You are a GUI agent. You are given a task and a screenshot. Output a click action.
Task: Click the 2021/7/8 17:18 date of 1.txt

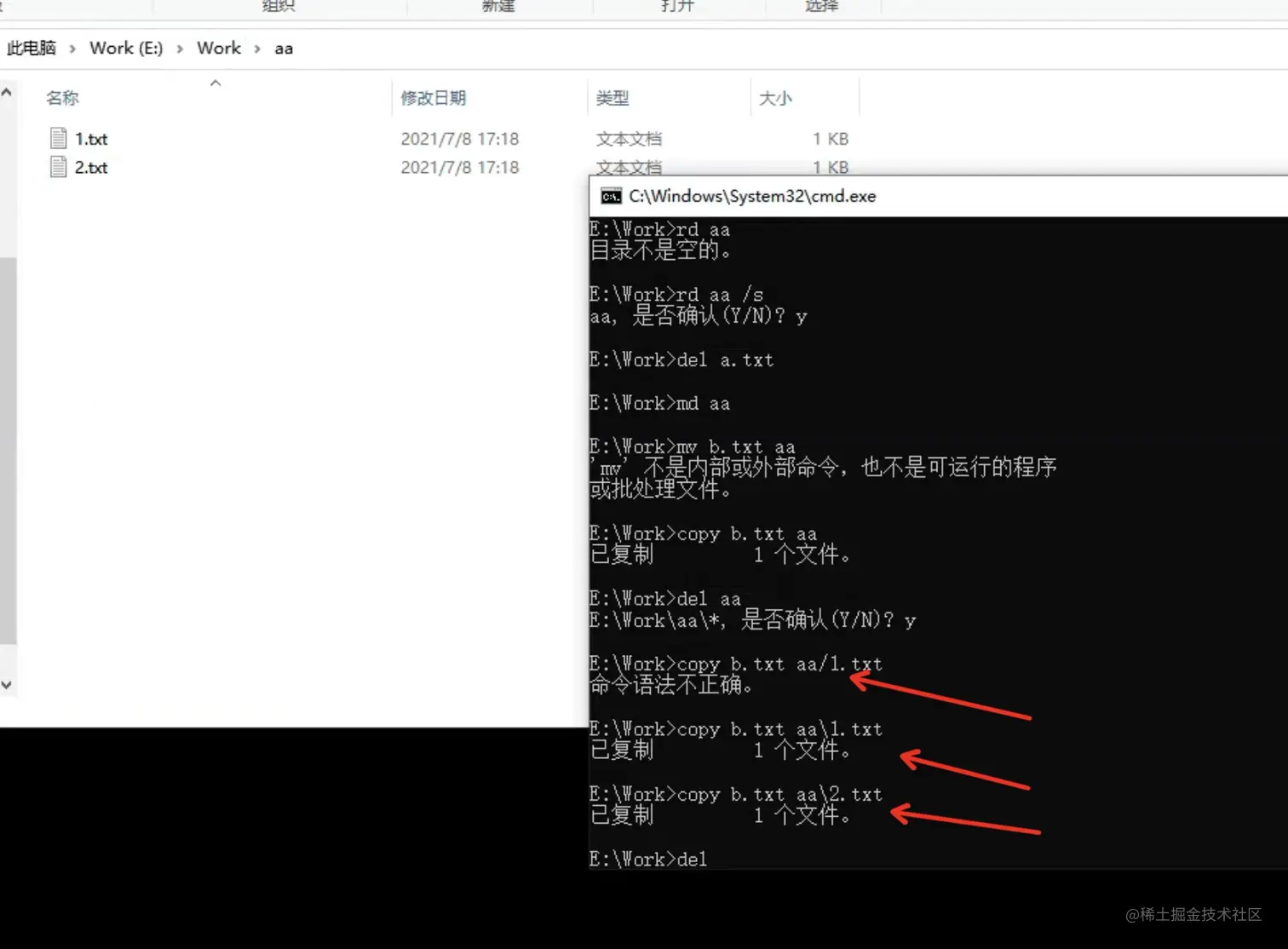click(x=460, y=139)
